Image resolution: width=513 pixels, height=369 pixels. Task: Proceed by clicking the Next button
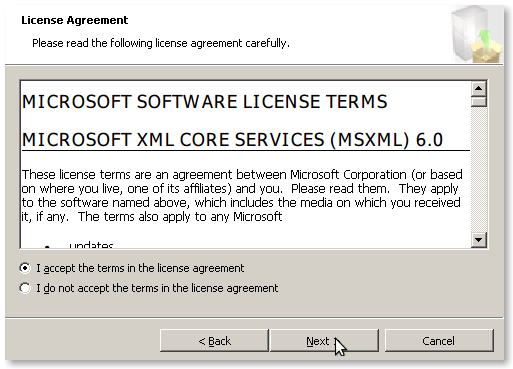(324, 341)
